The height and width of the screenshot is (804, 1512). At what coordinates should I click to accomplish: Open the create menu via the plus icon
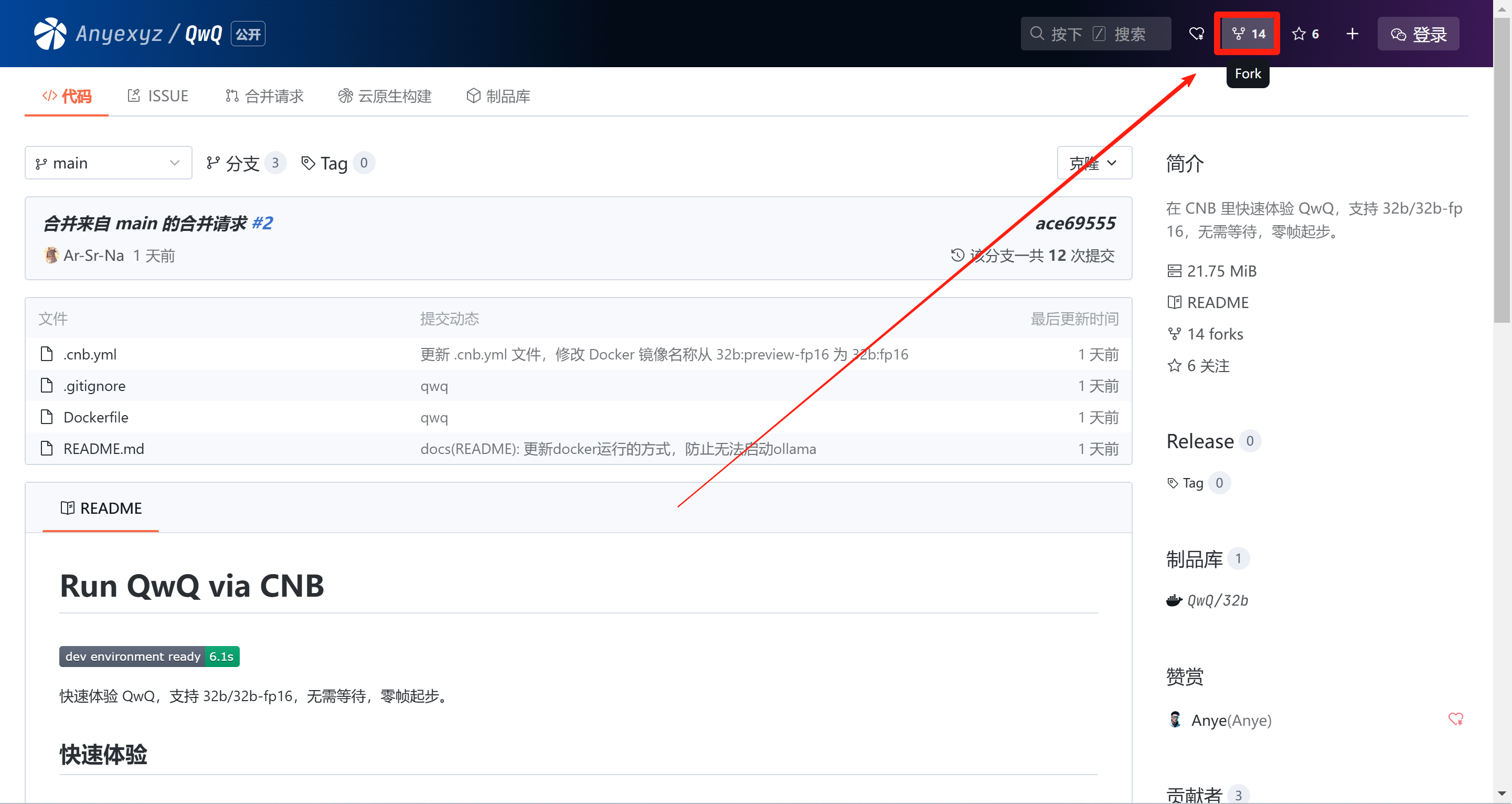(x=1352, y=34)
